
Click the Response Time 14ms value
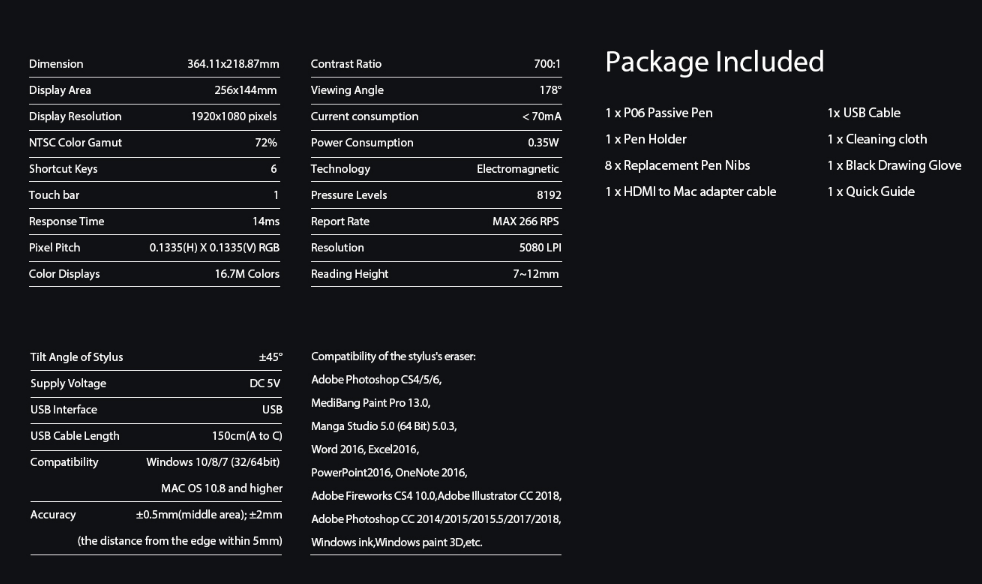pos(266,221)
